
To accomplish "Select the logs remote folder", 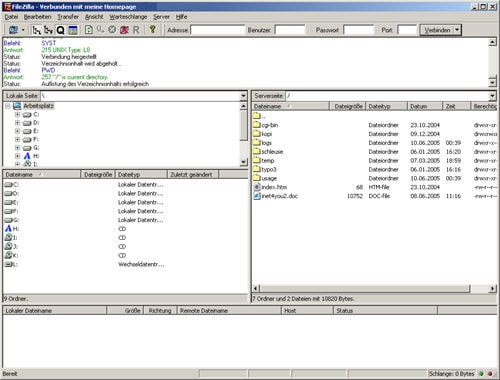I will [x=267, y=143].
